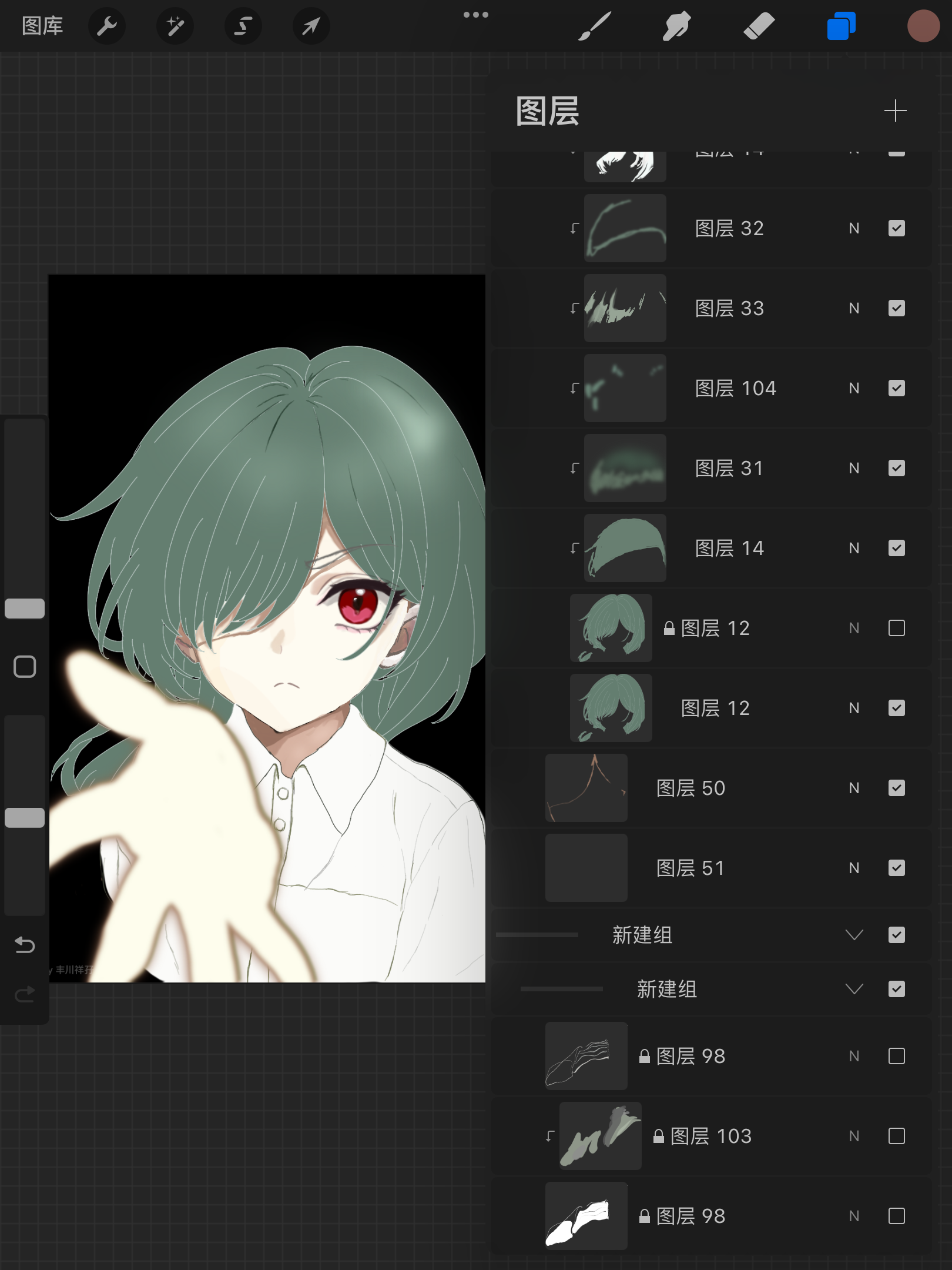
Task: Select layer name 图层 50
Action: point(690,788)
